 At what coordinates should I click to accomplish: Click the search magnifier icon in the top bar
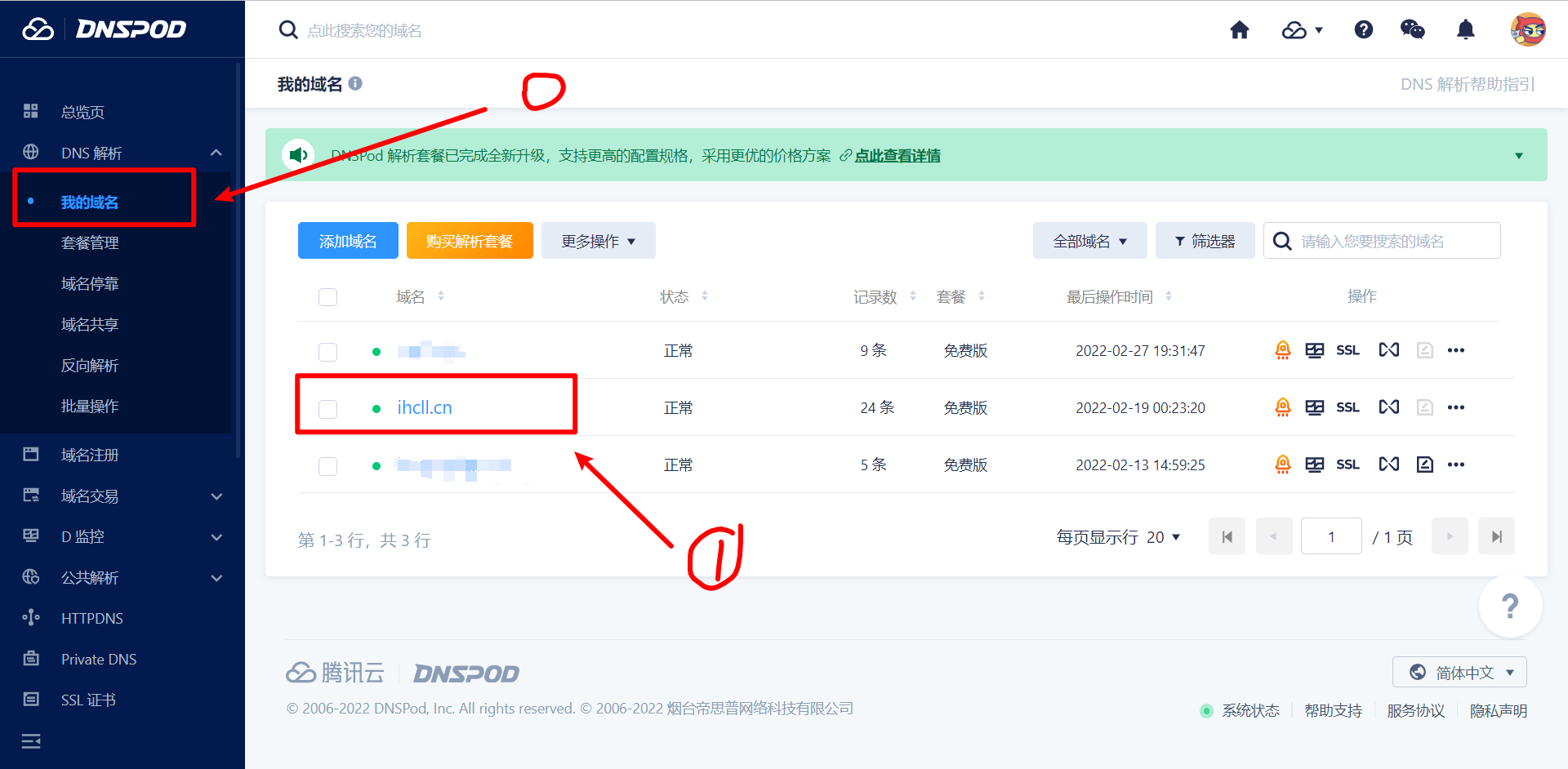[x=289, y=29]
